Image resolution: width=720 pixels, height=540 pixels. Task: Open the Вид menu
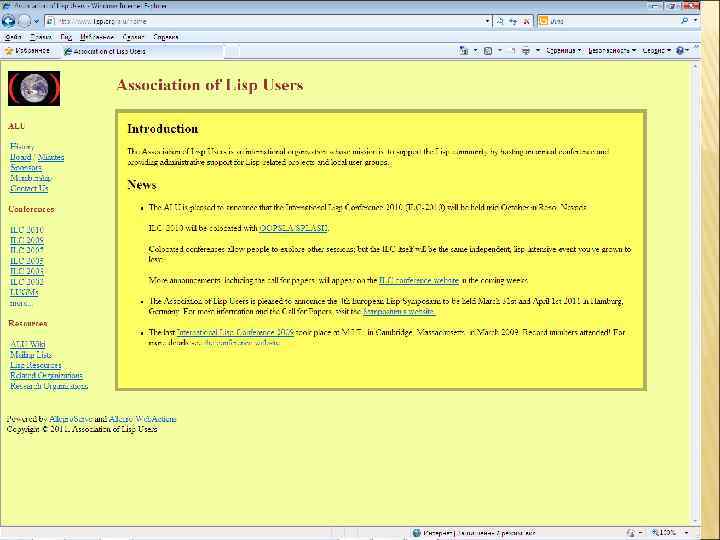click(66, 37)
